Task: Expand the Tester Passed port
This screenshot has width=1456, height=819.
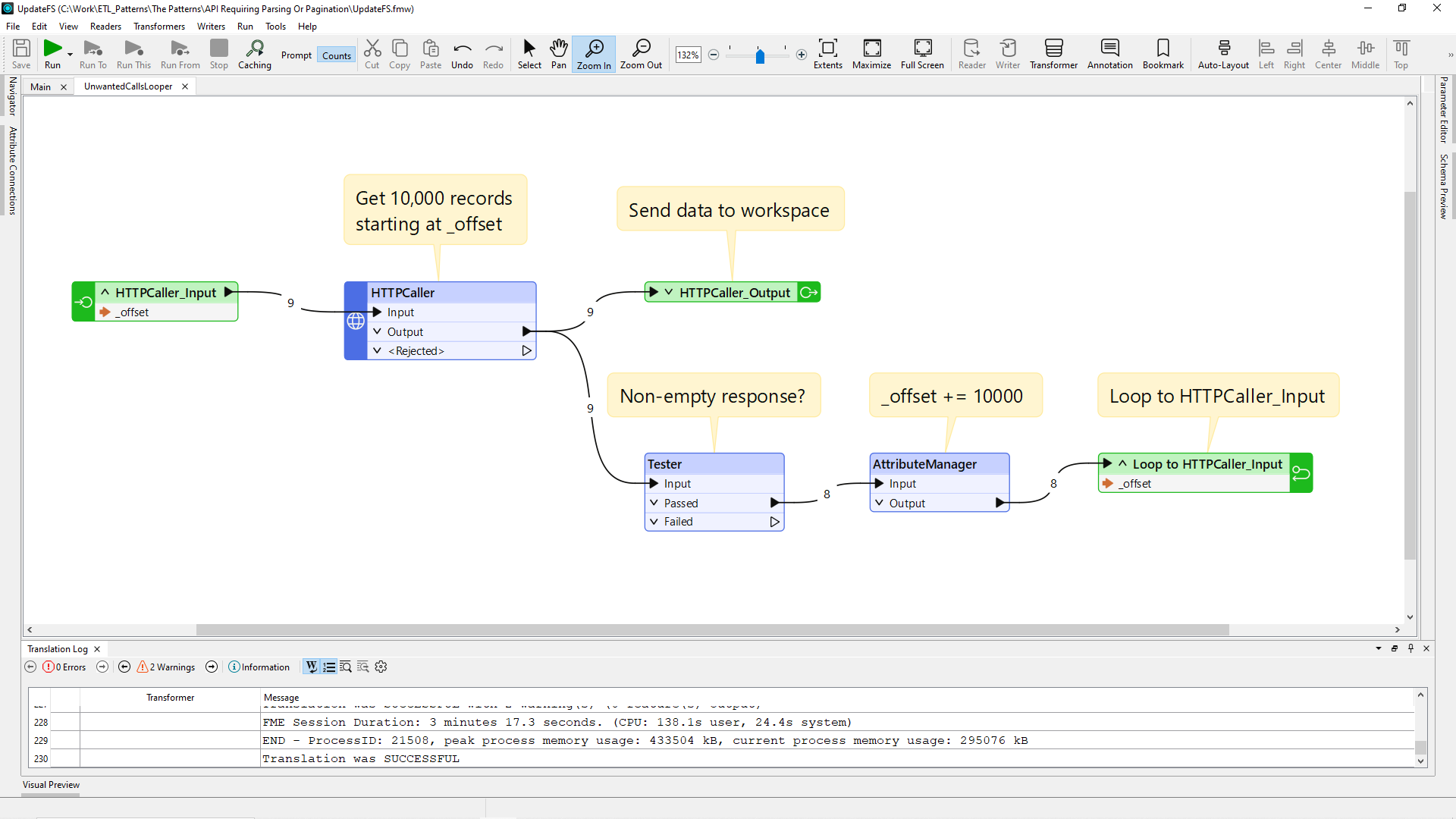Action: pyautogui.click(x=654, y=502)
